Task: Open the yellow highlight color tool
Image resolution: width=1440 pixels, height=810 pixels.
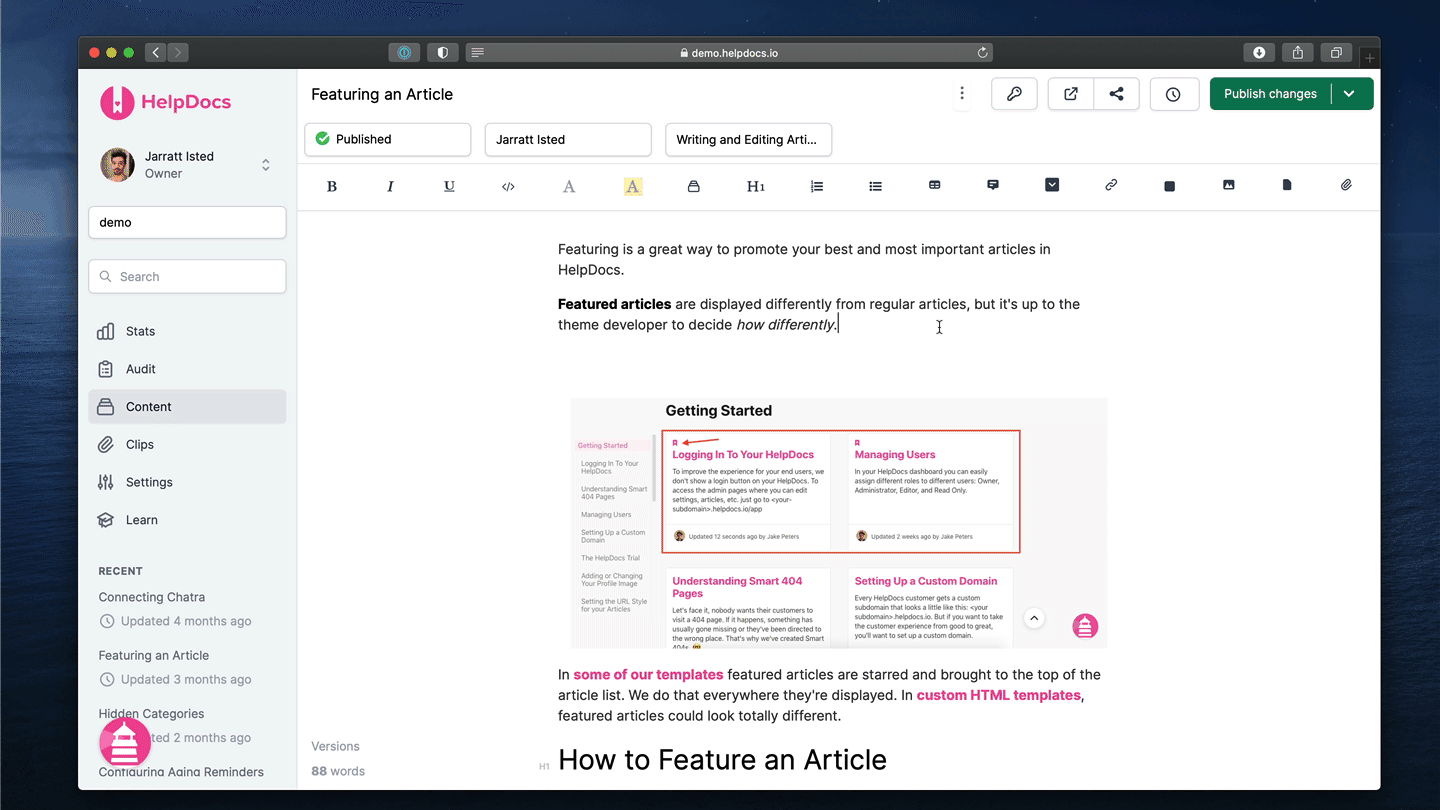Action: (633, 186)
